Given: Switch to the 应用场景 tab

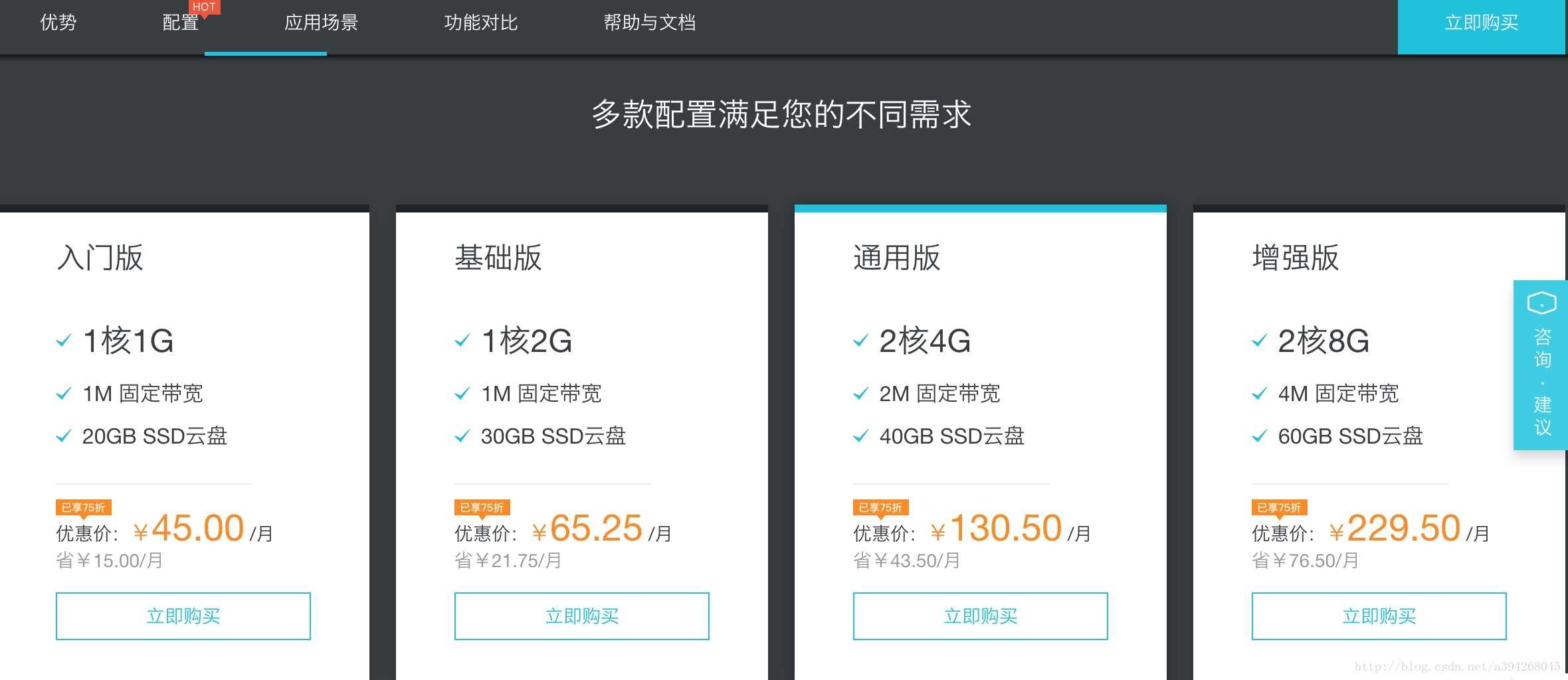Looking at the screenshot, I should click(x=320, y=23).
